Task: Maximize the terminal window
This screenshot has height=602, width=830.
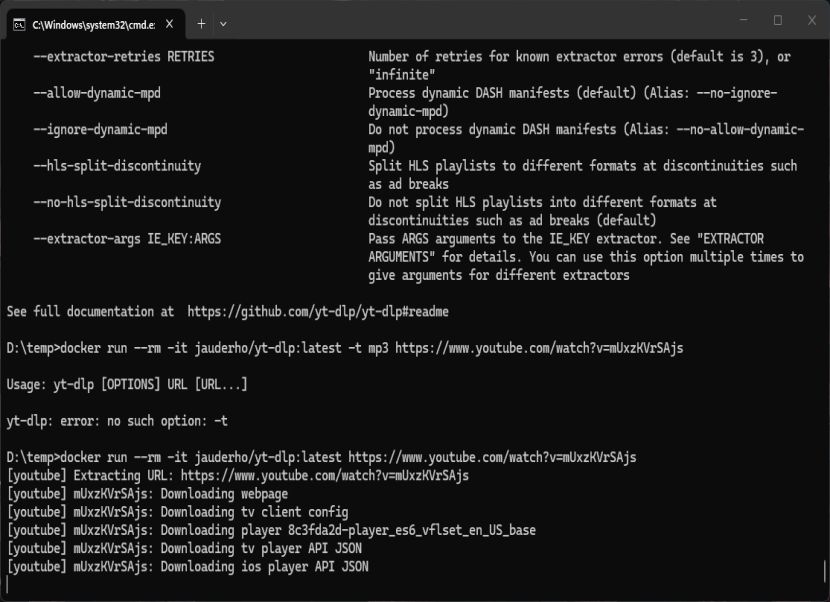Action: coord(778,20)
